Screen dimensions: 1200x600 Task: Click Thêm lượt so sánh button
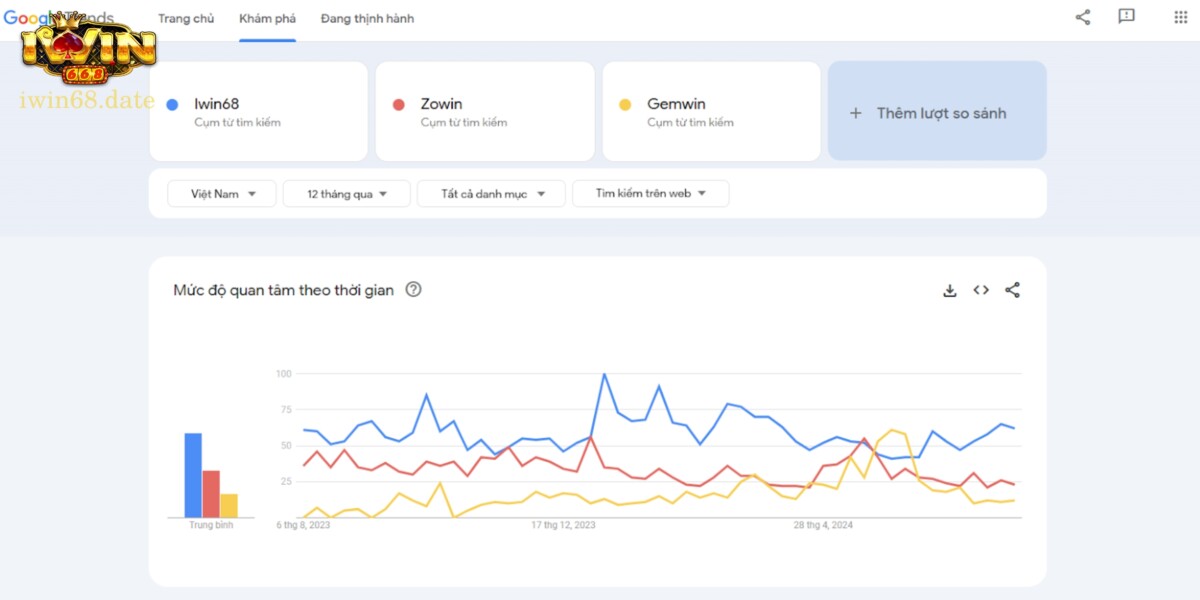(937, 113)
